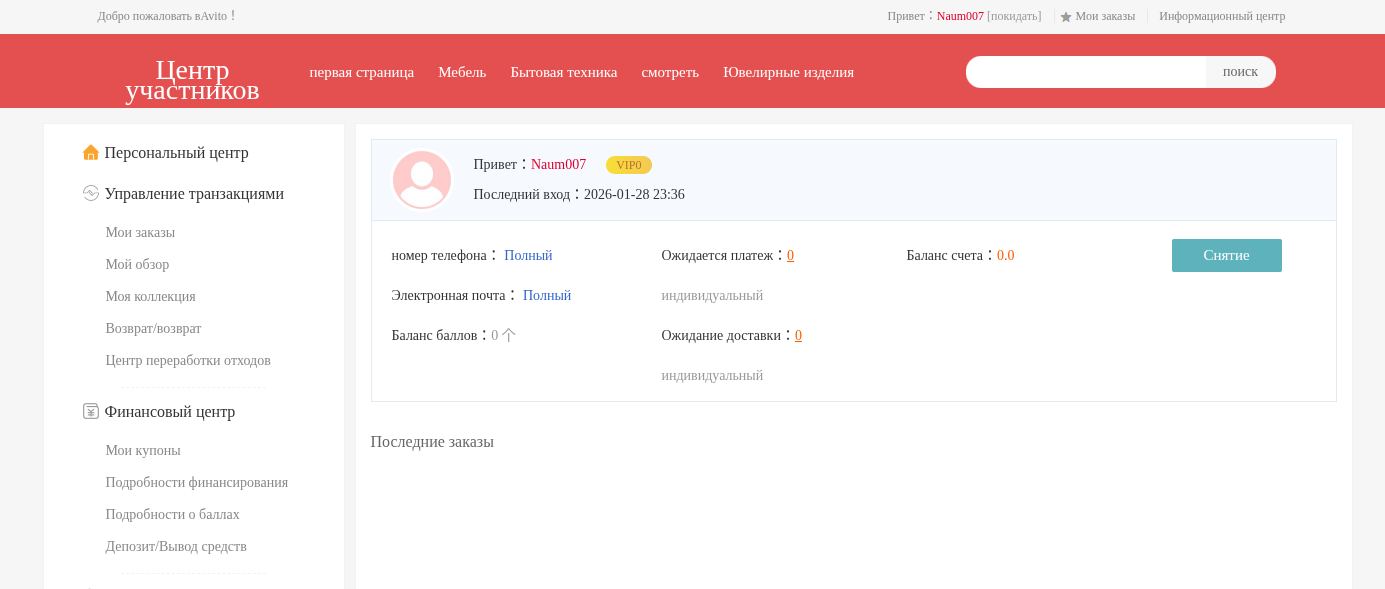Image resolution: width=1385 pixels, height=589 pixels.
Task: Open Моя коллекция in the sidebar
Action: 150,296
